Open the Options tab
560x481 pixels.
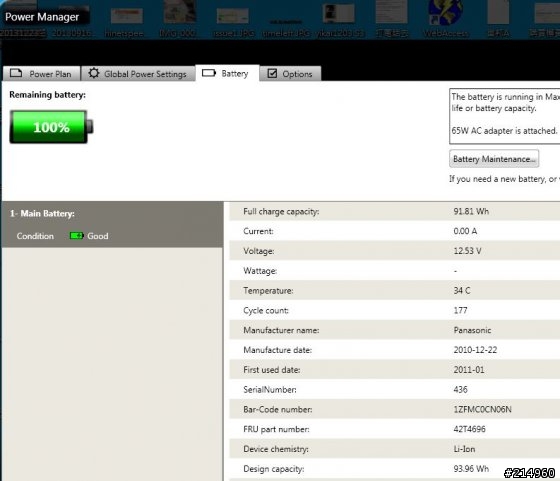pyautogui.click(x=290, y=74)
